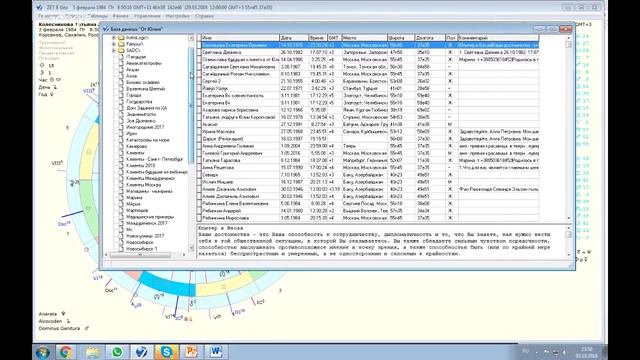Expand the Famous tree node
This screenshot has width=640, height=360.
click(x=114, y=44)
